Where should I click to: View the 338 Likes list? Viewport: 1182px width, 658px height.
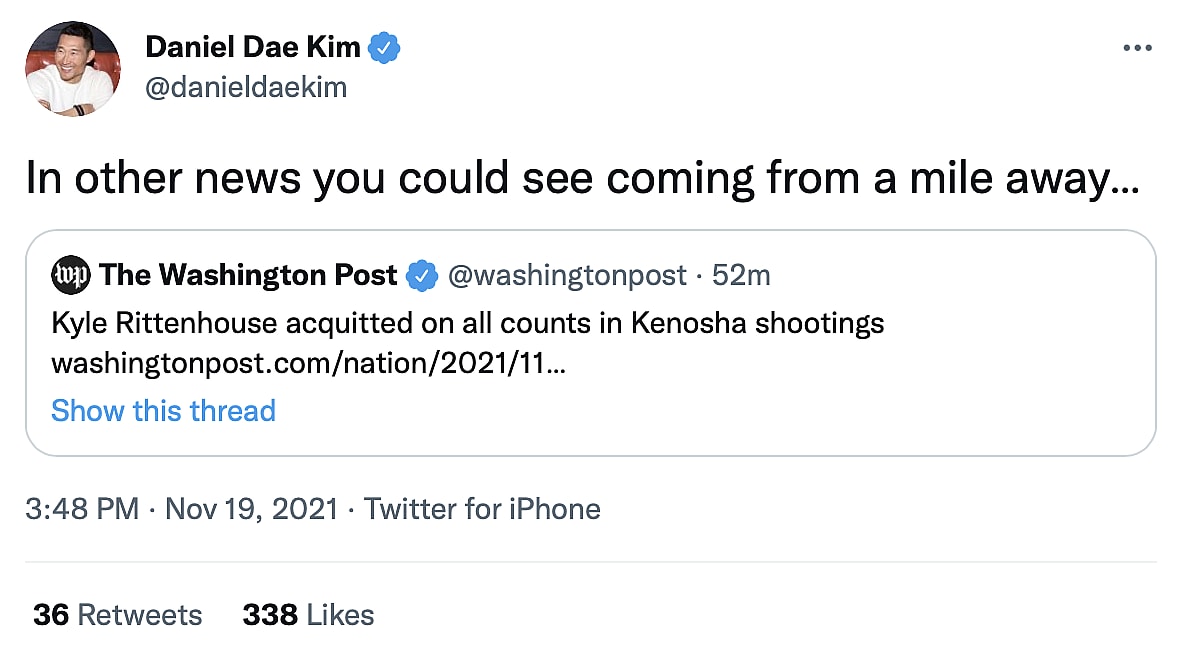(308, 615)
